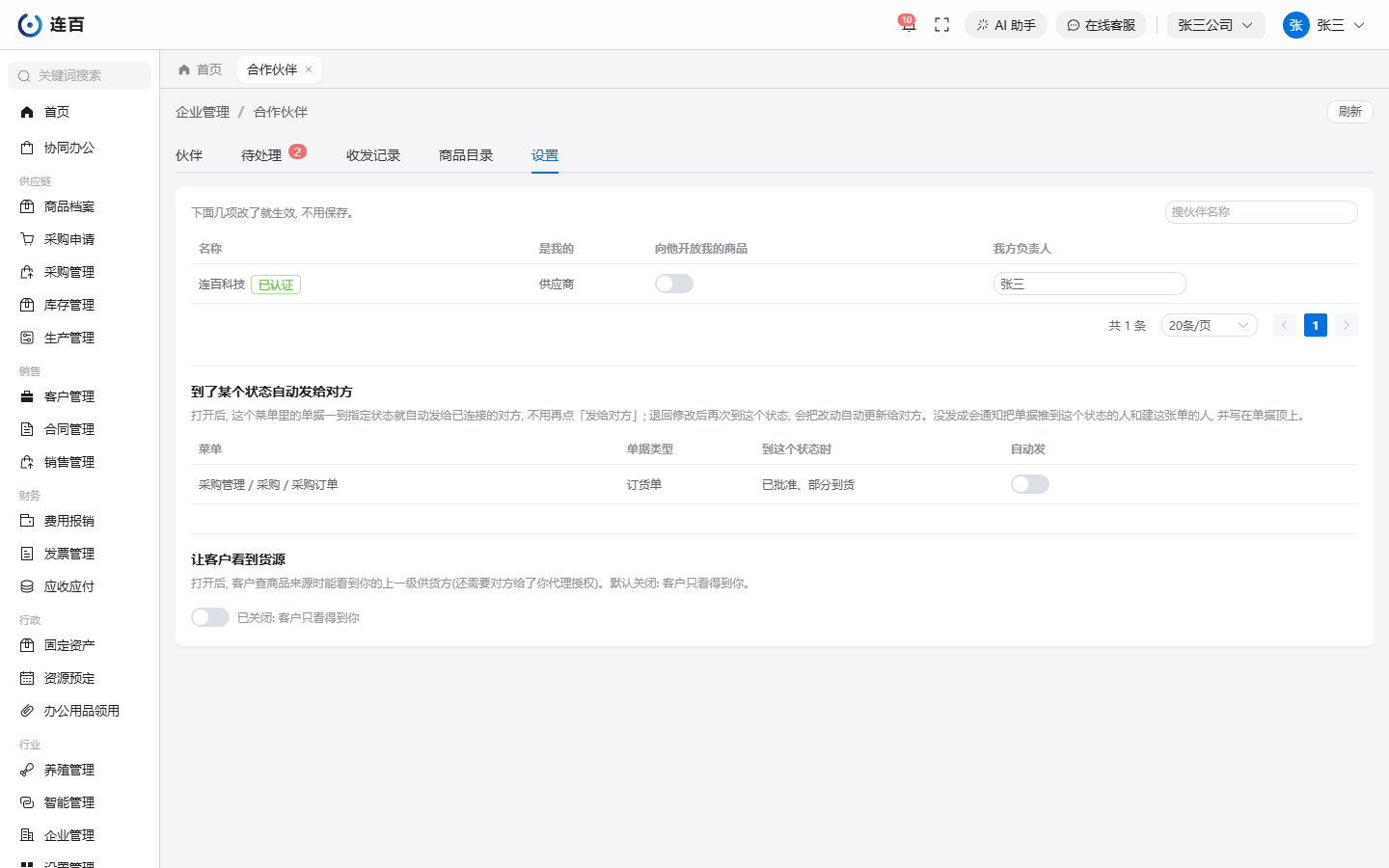The height and width of the screenshot is (868, 1389).
Task: Open the 张三公司 company dropdown
Action: (1215, 25)
